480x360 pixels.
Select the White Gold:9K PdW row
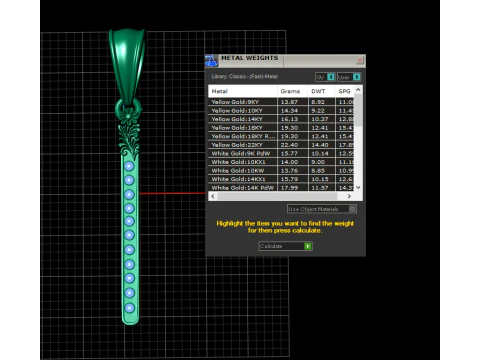pos(281,153)
